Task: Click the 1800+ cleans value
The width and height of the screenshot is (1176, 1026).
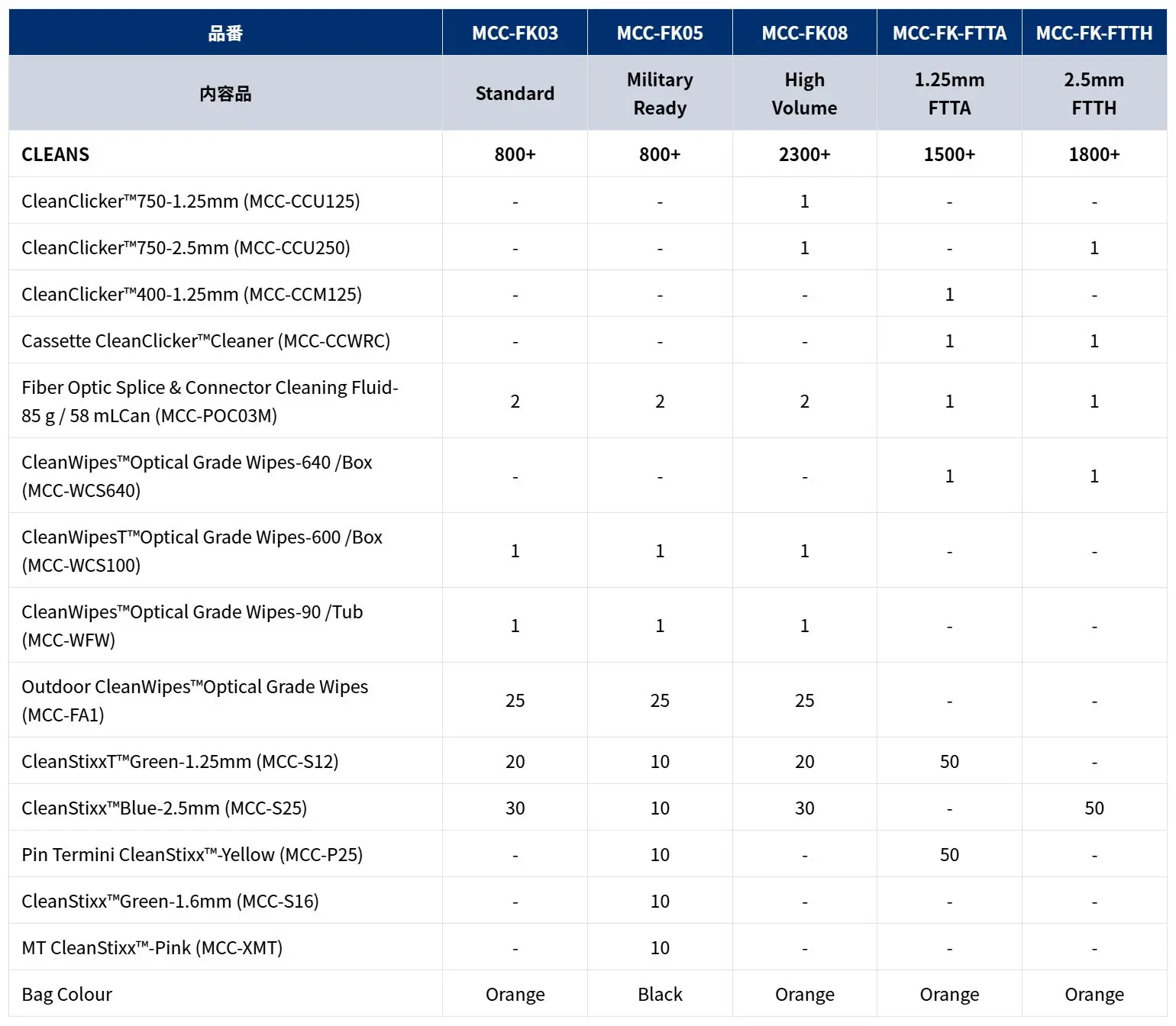Action: tap(1094, 154)
